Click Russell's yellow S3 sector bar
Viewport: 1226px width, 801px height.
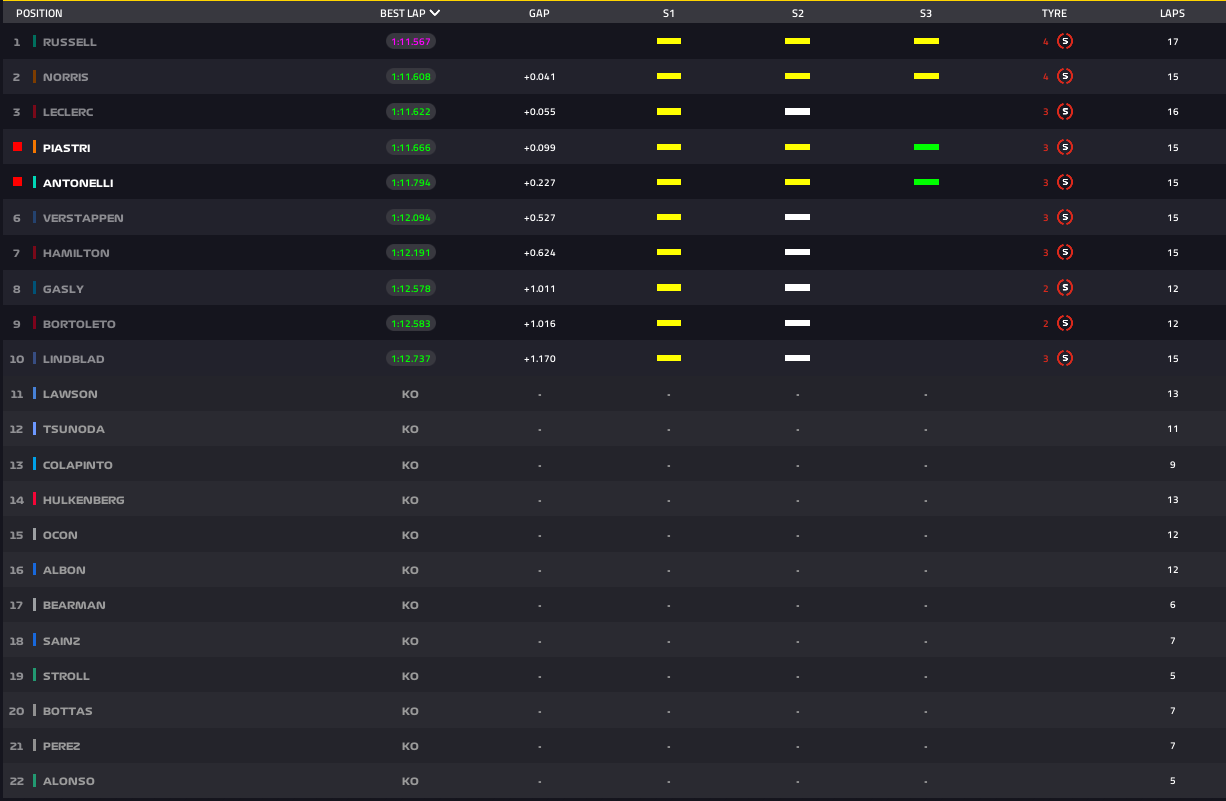point(926,42)
